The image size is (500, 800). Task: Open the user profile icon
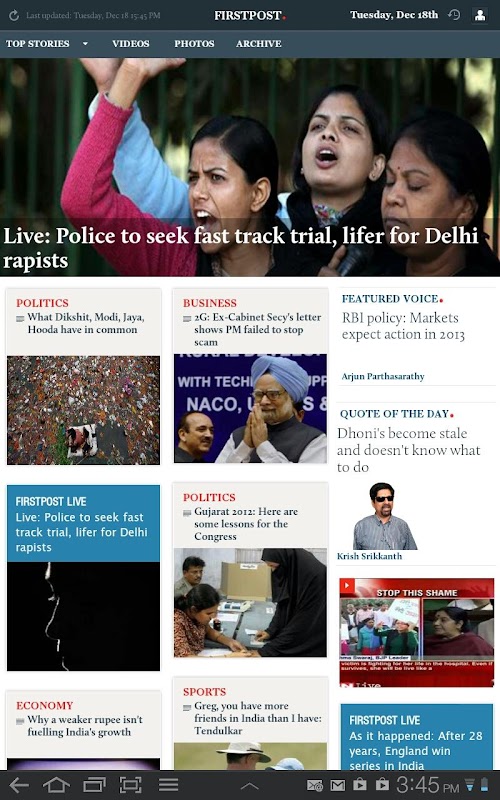tap(480, 15)
